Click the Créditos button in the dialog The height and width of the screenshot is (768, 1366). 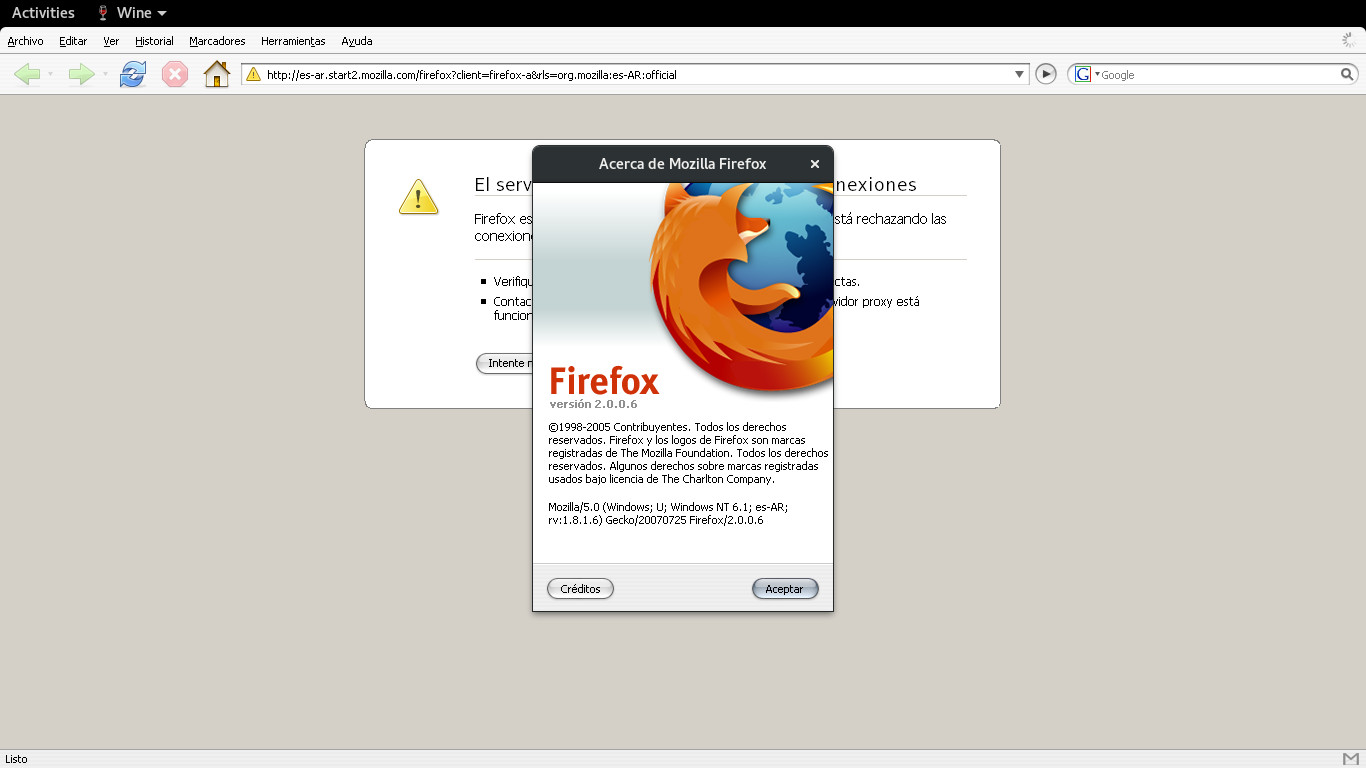click(580, 589)
